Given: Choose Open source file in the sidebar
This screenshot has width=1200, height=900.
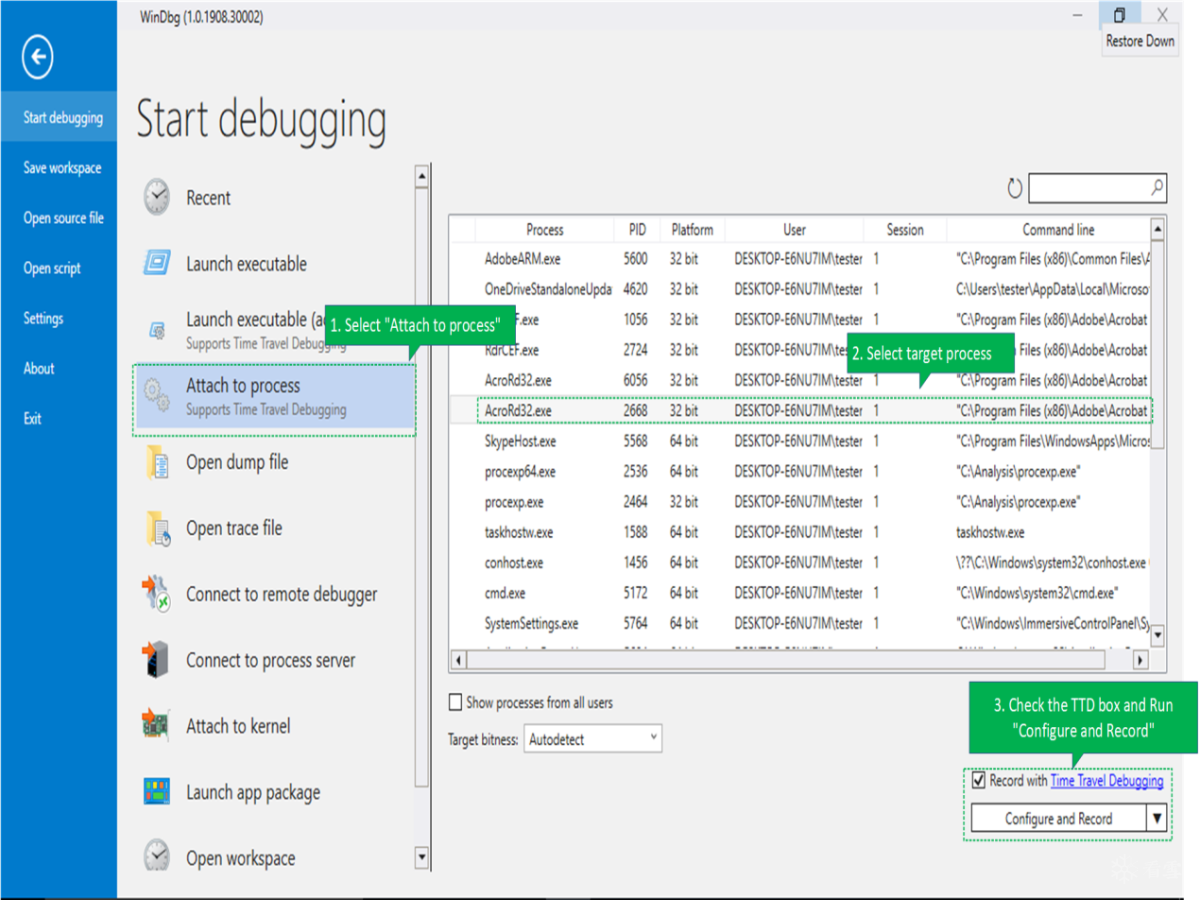Looking at the screenshot, I should coord(64,218).
